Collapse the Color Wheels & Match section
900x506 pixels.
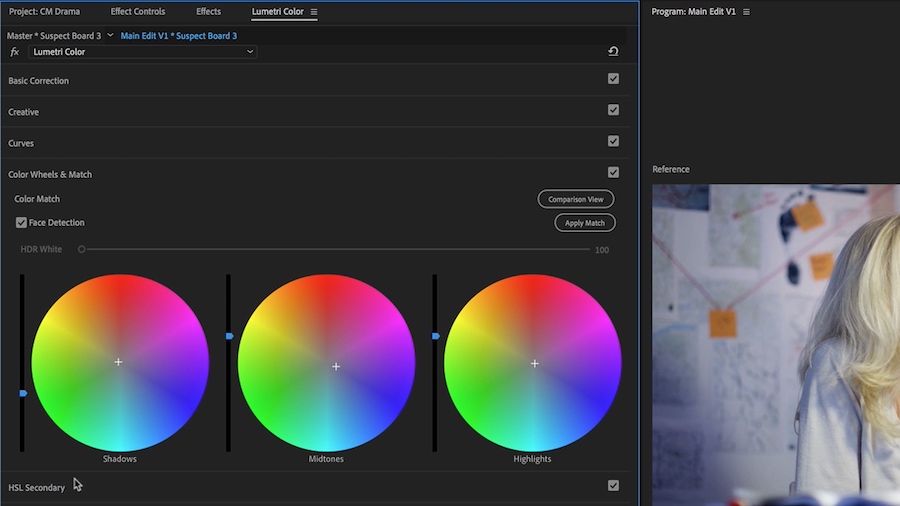click(50, 174)
